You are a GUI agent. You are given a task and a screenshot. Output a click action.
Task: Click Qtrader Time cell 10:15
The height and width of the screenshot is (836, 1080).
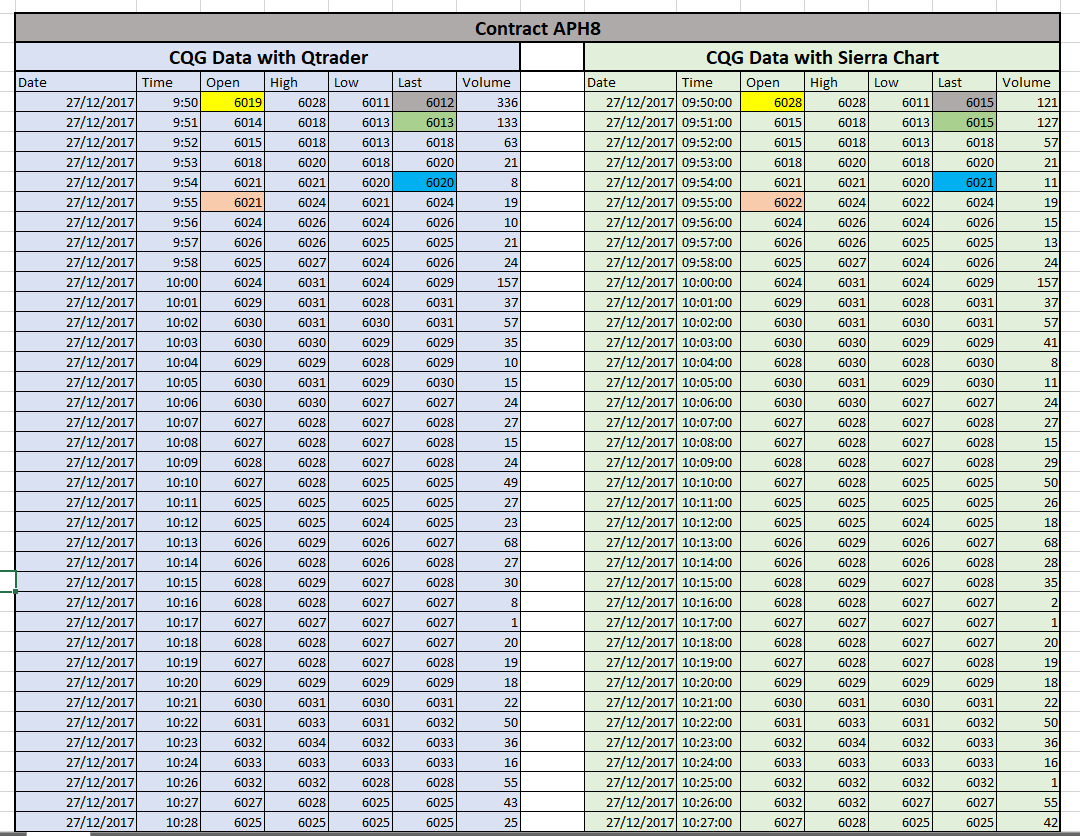point(169,583)
